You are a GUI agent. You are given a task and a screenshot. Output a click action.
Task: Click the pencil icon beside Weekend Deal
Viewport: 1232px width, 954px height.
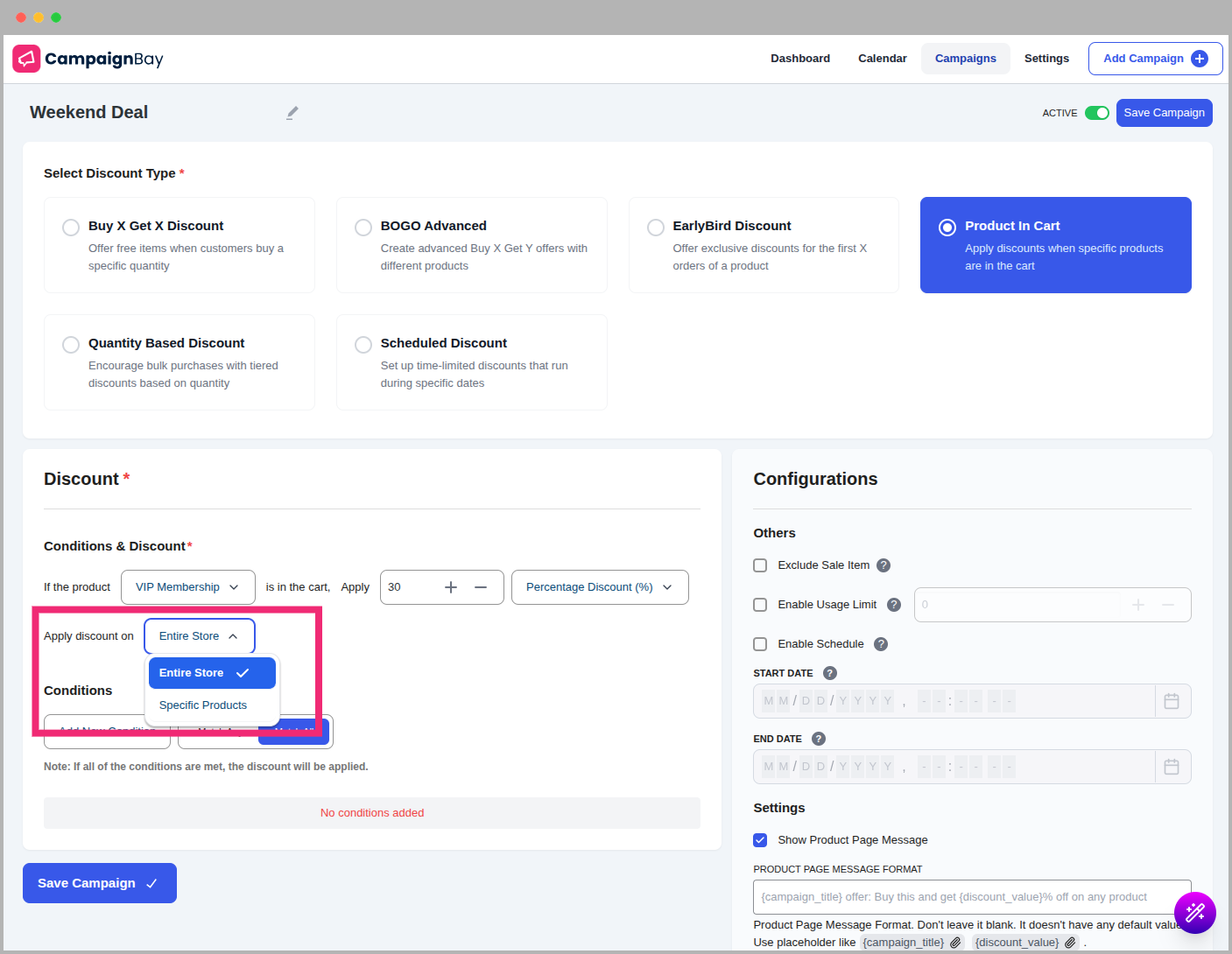pos(292,113)
